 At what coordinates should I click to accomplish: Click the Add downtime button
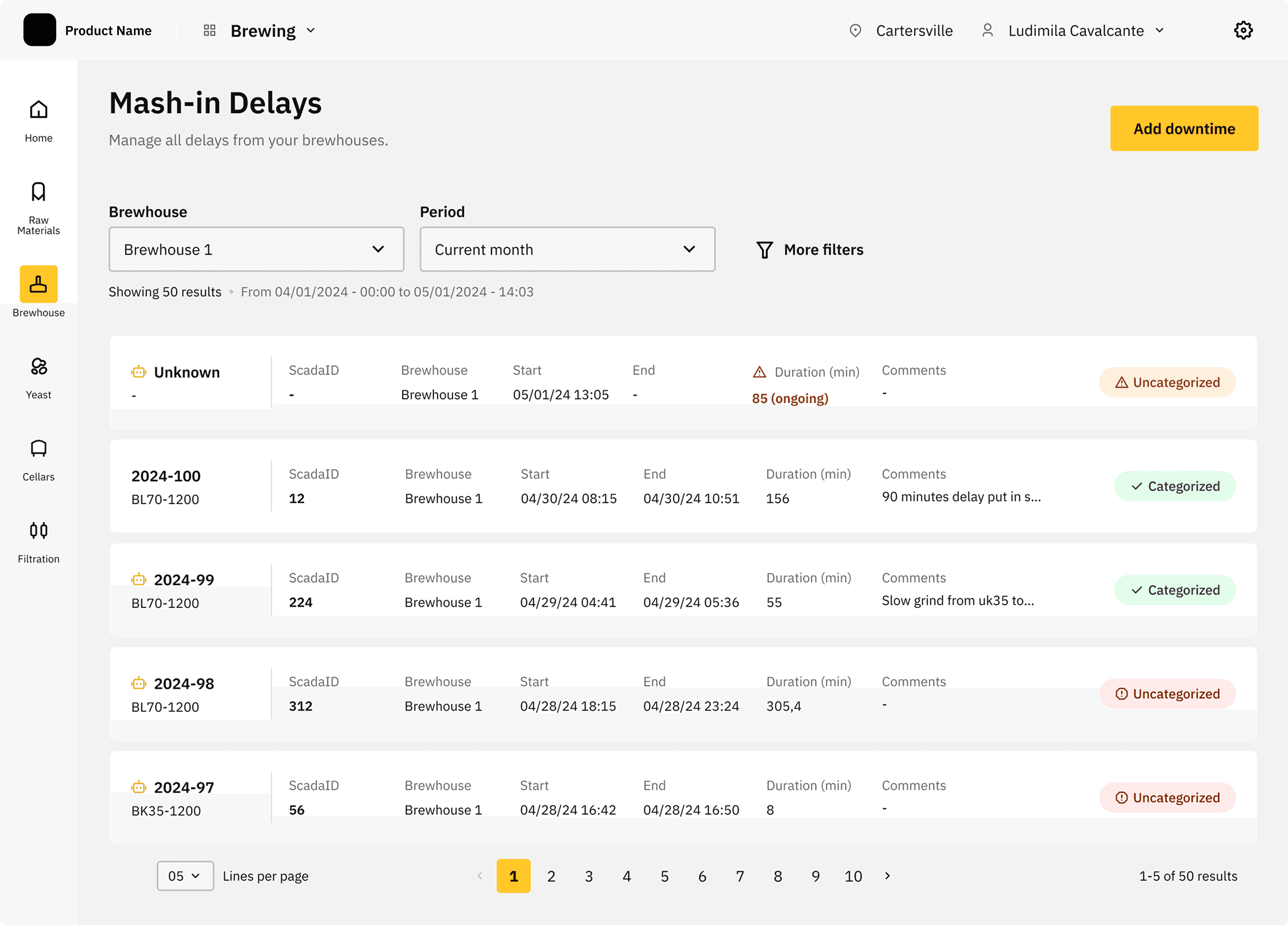coord(1184,128)
